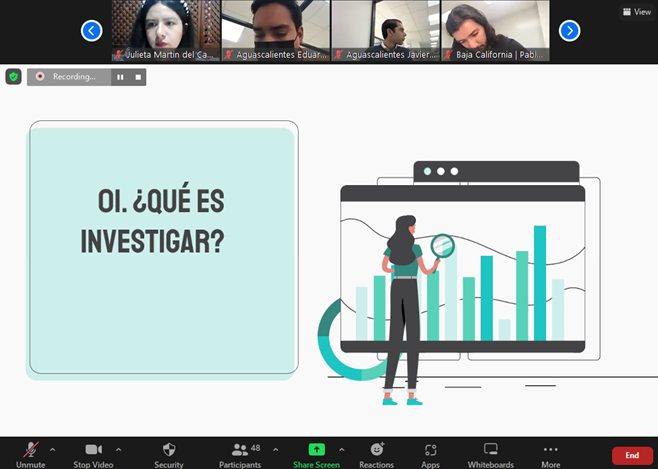Show previous participants with left arrow
Image resolution: width=658 pixels, height=469 pixels.
[91, 31]
